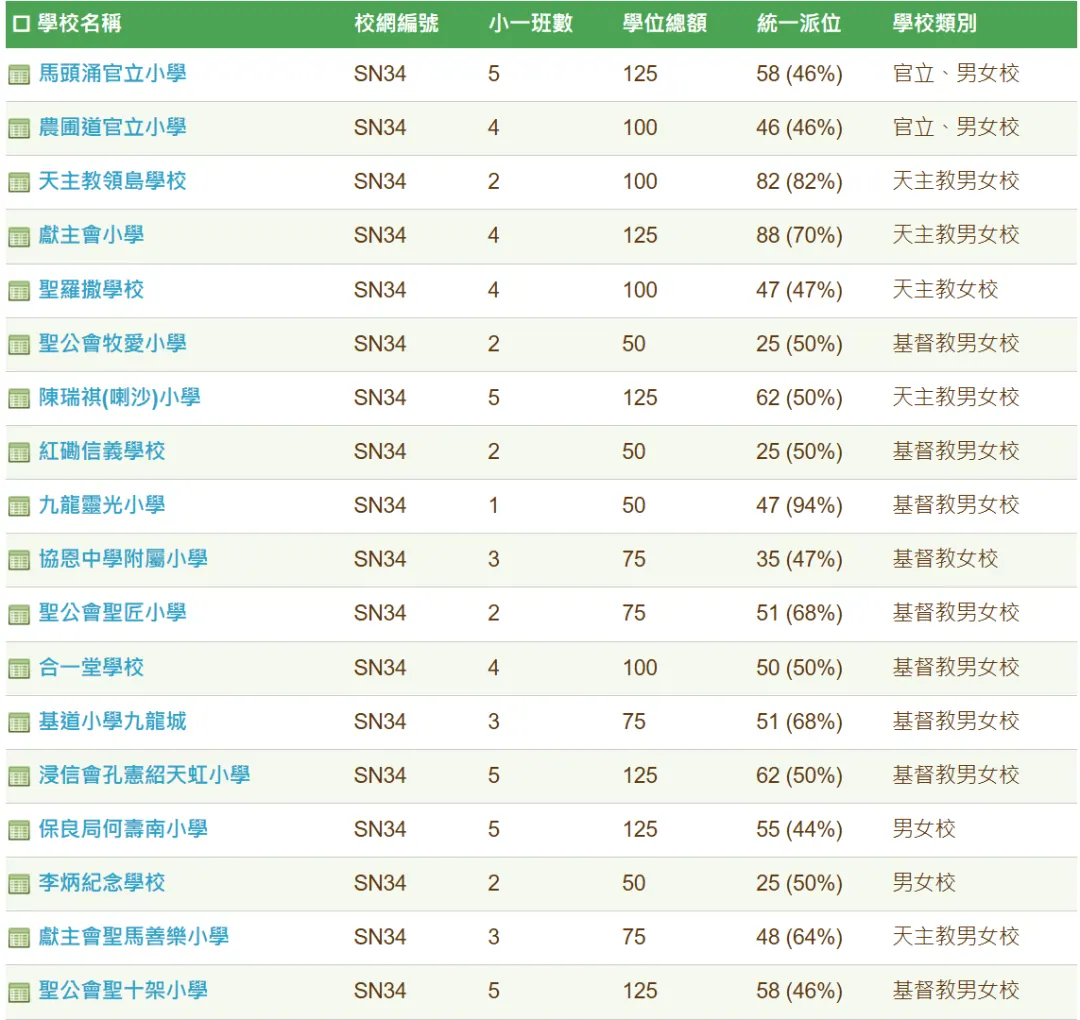
Task: Select the 50 (50%) cell for 合一堂學校
Action: (799, 668)
